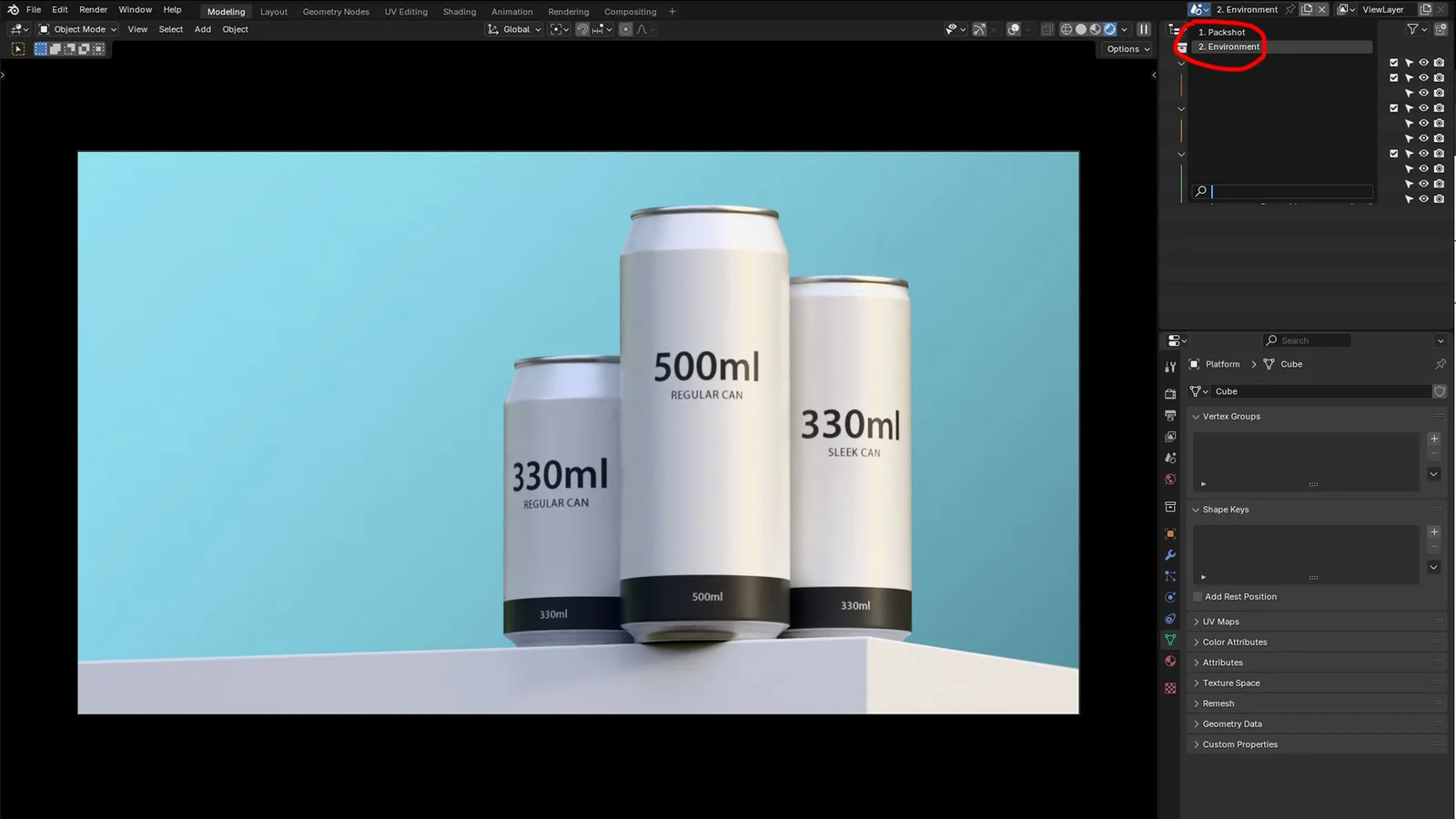Toggle the proportional editing icon
Image resolution: width=1456 pixels, height=819 pixels.
(x=626, y=29)
